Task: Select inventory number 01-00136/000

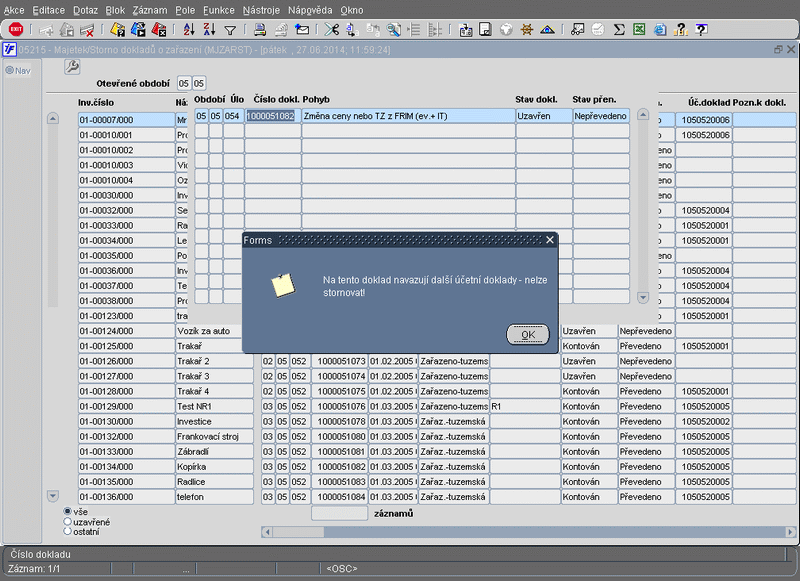Action: [126, 497]
